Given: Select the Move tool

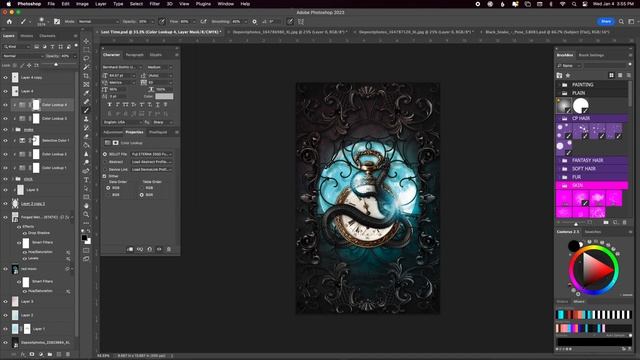Looking at the screenshot, I should [x=86, y=41].
